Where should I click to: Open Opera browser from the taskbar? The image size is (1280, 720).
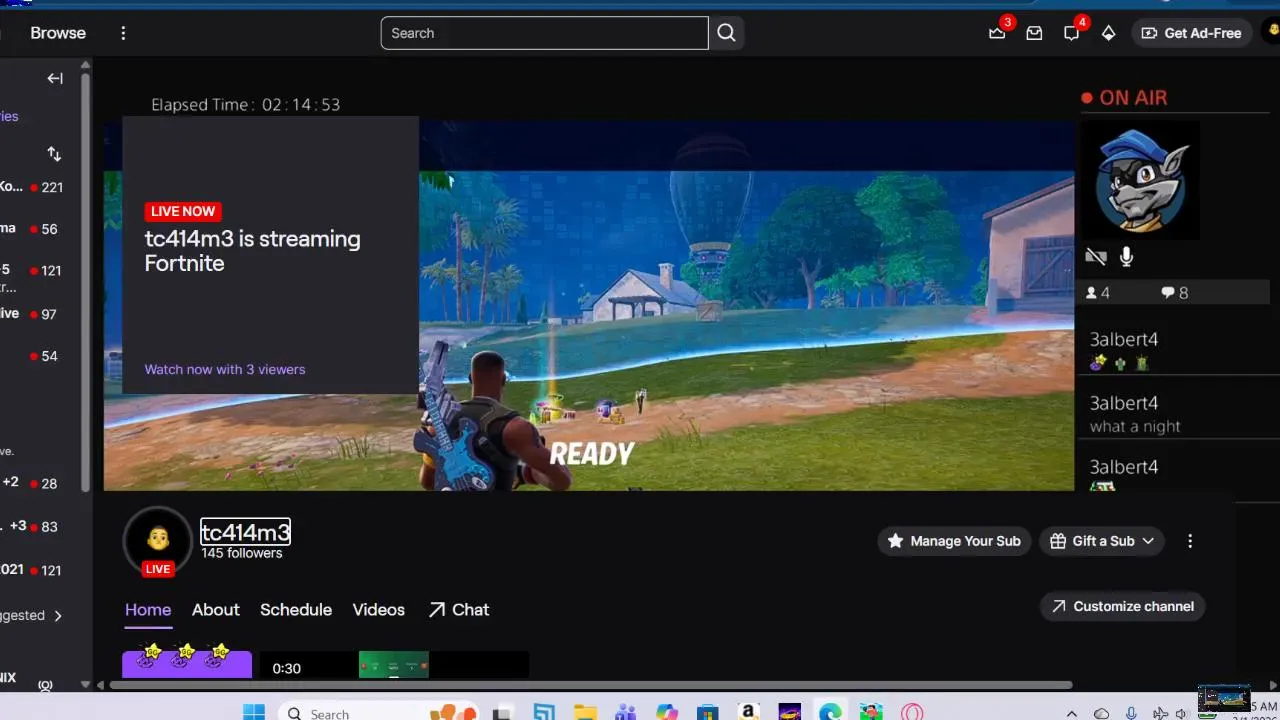[912, 713]
